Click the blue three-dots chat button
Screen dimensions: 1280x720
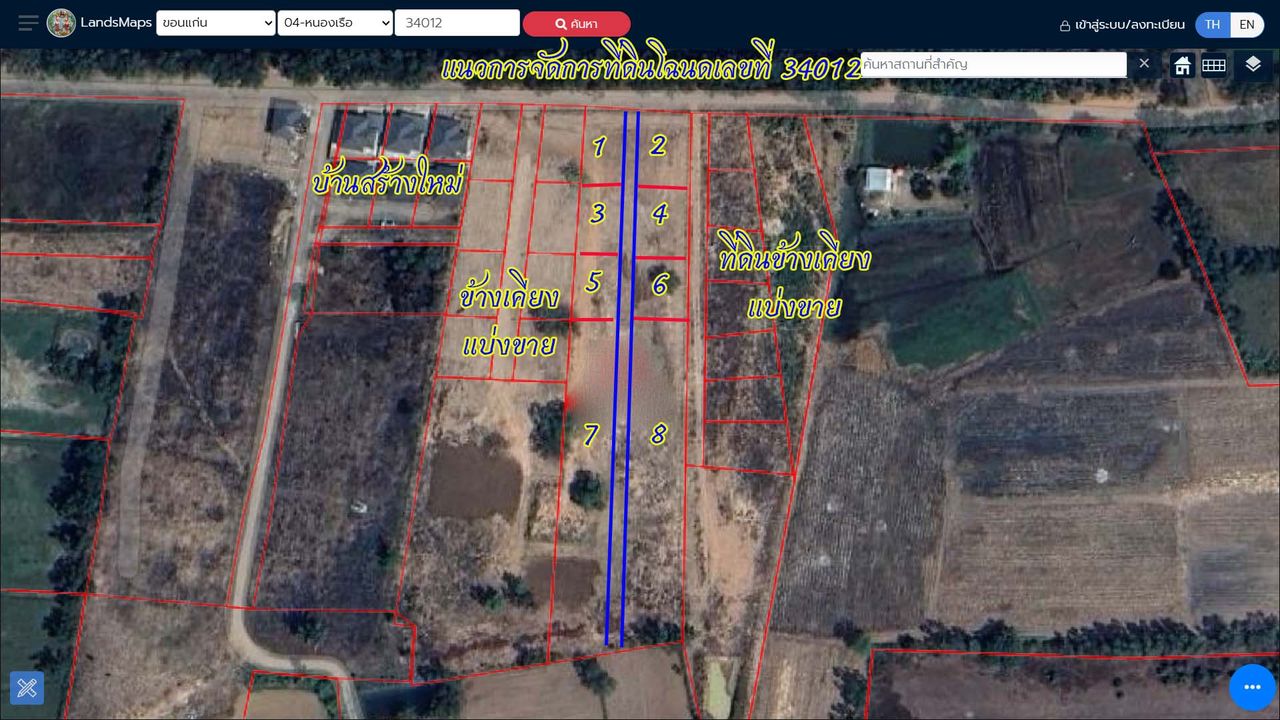click(x=1252, y=687)
